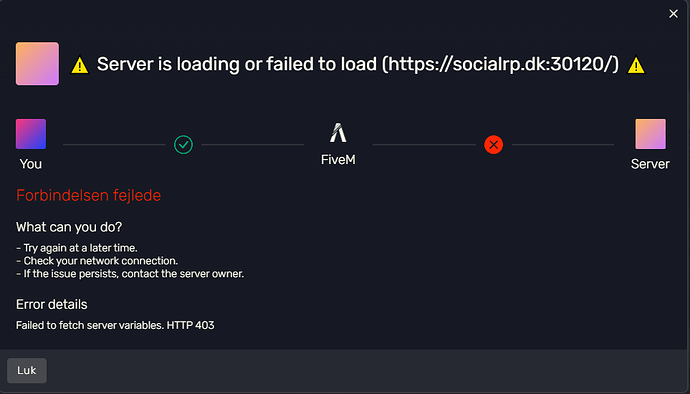Viewport: 690px width, 394px height.
Task: Click the What can you do? heading
Action: click(69, 227)
